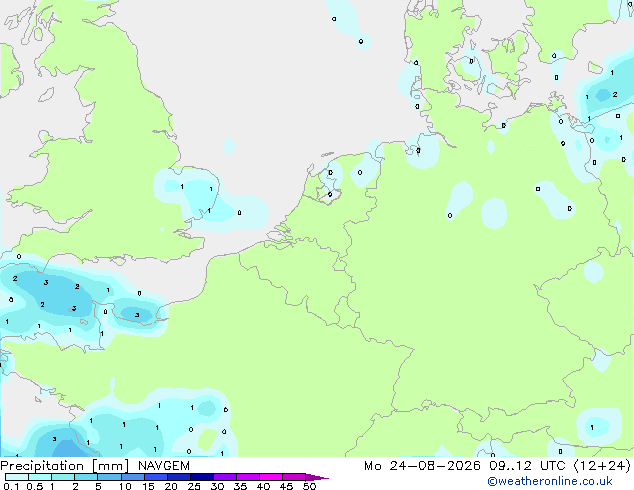Click the '30' legend scale value
The image size is (634, 490).
pyautogui.click(x=217, y=486)
